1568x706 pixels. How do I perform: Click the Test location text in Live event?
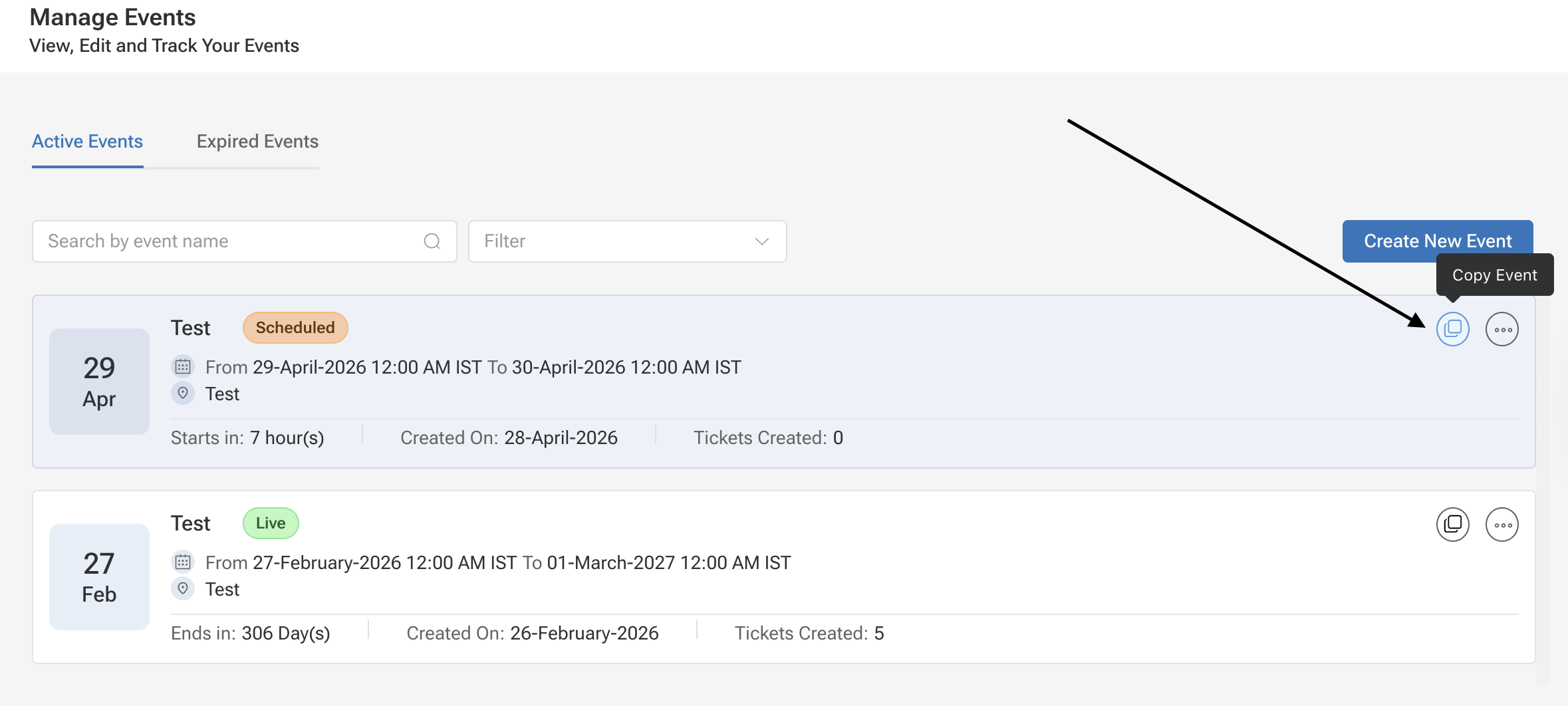(222, 589)
